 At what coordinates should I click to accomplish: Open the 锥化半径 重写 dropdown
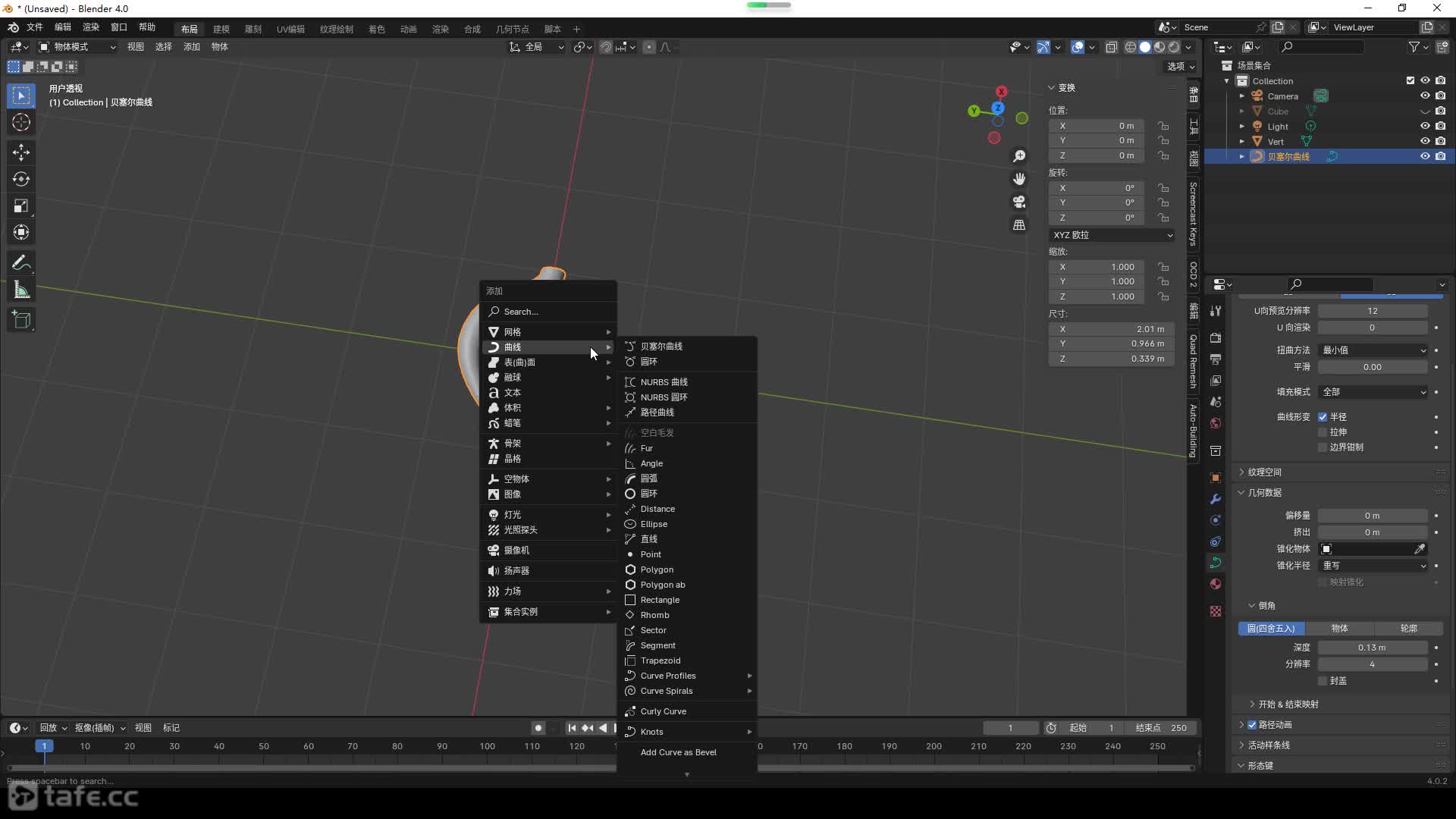pos(1373,566)
